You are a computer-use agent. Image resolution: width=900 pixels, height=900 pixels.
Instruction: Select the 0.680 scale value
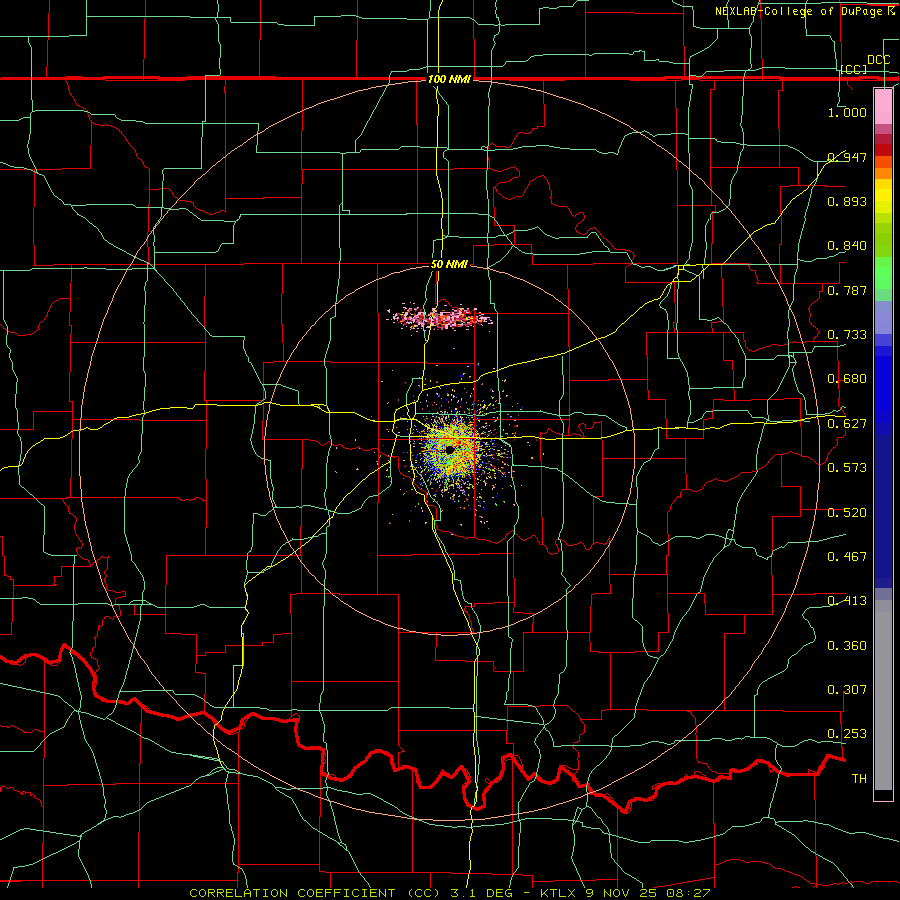pyautogui.click(x=847, y=379)
